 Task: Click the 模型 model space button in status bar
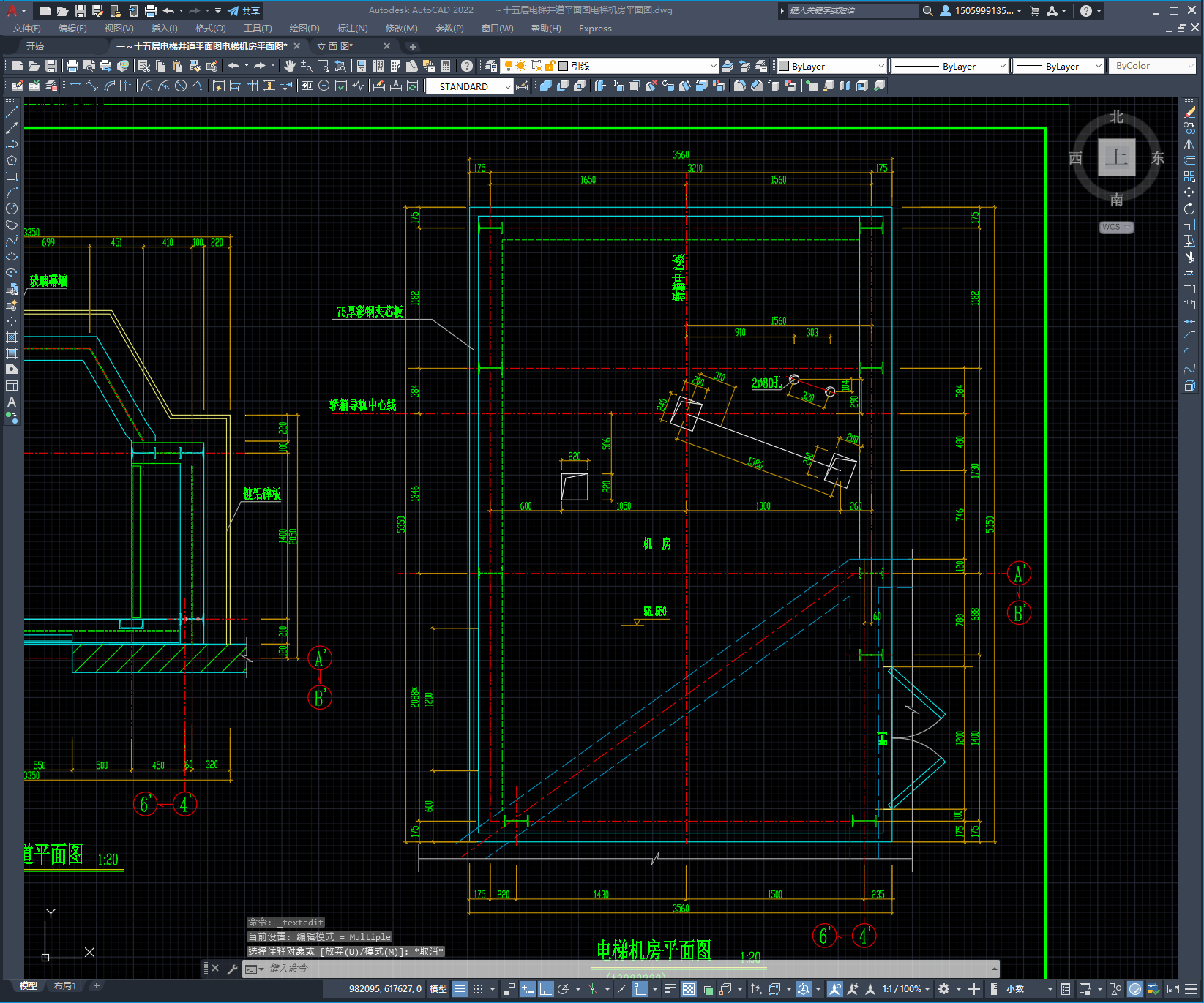point(438,989)
